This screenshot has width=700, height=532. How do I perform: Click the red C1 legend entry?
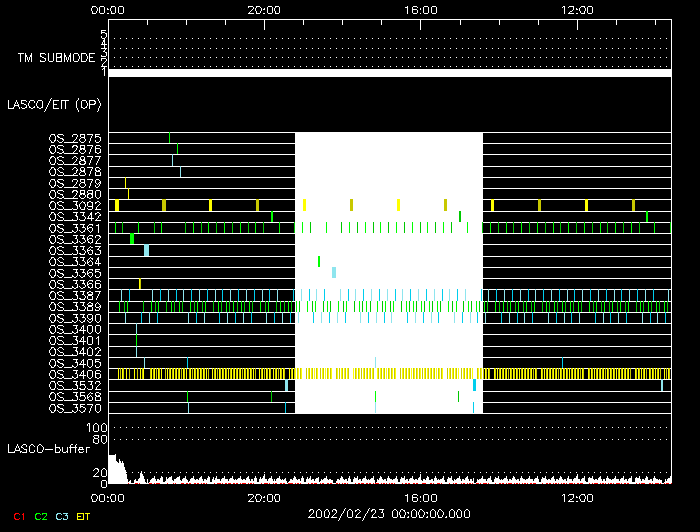click(17, 517)
